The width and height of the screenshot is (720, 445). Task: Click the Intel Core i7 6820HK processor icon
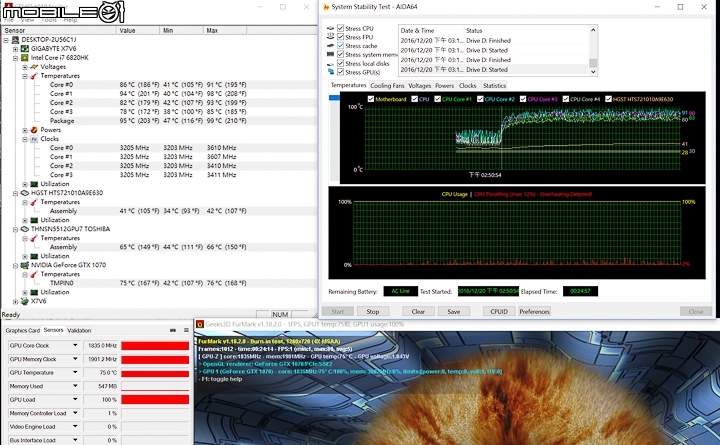[x=25, y=58]
